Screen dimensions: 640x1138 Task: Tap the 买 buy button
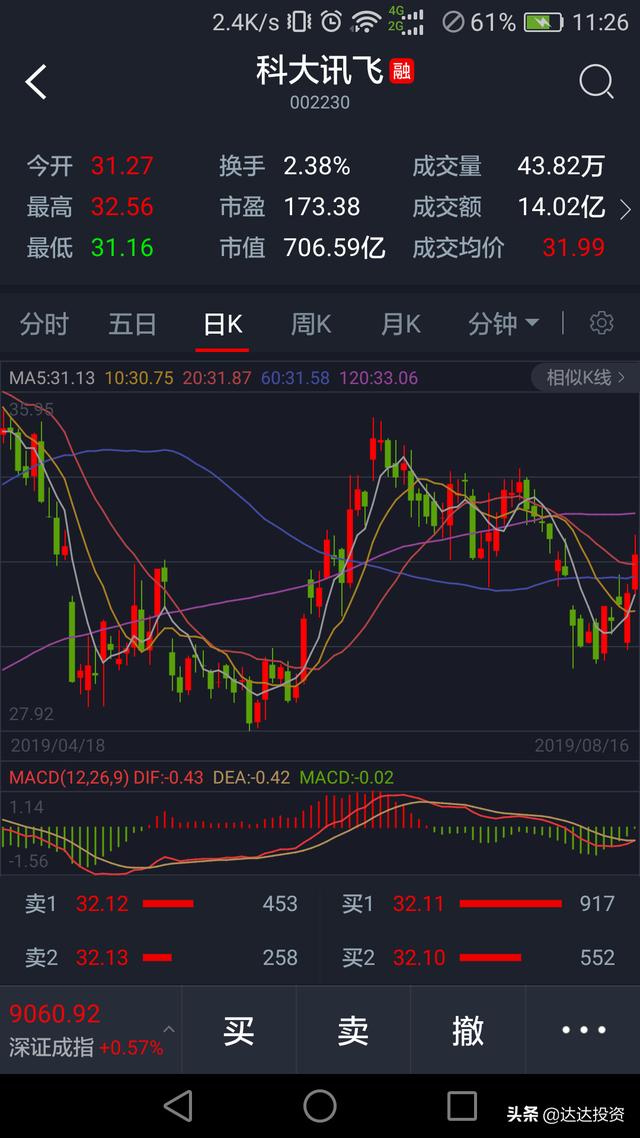tap(239, 1030)
